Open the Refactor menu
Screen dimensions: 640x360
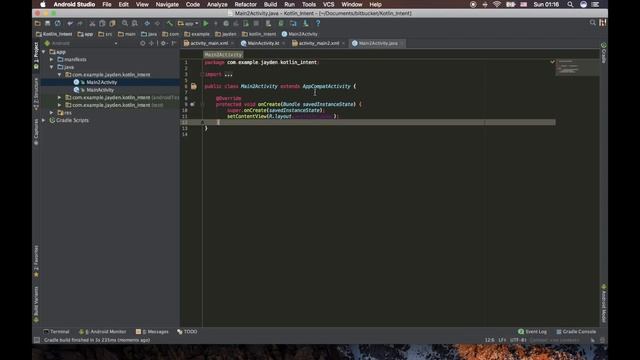245,4
